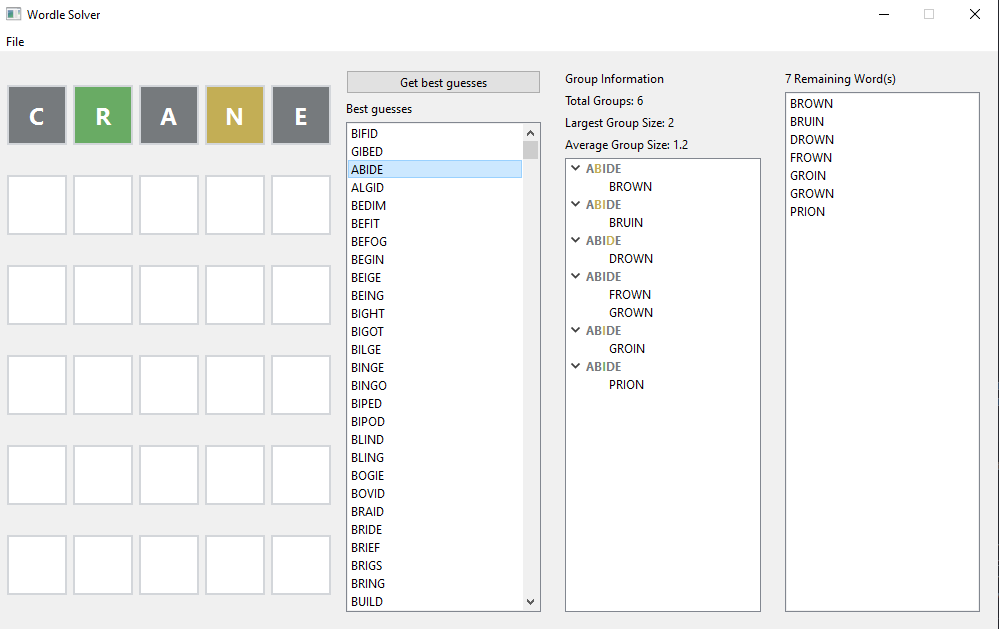Choose BEDIM from the Best guesses list
Image resolution: width=999 pixels, height=629 pixels.
435,206
